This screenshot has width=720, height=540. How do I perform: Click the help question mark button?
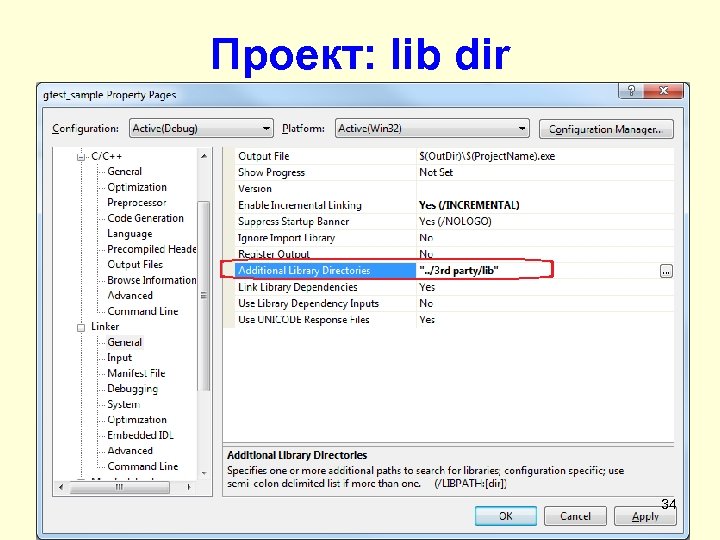coord(631,90)
